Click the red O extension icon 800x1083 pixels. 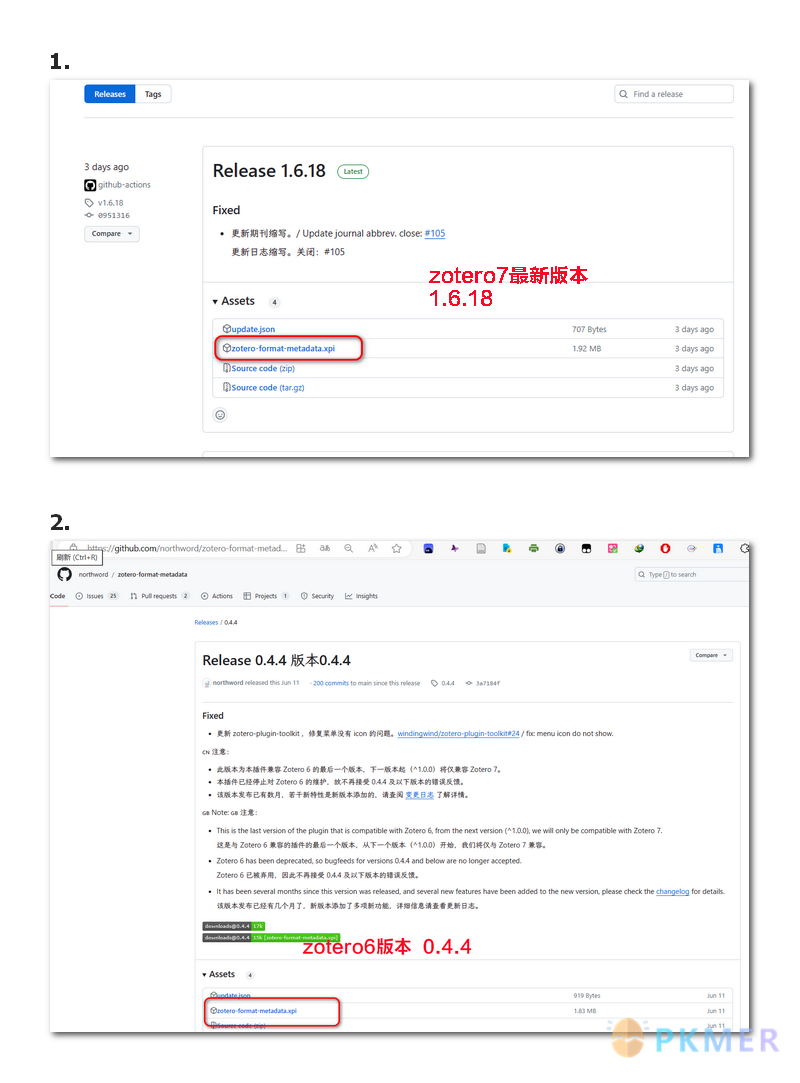665,548
